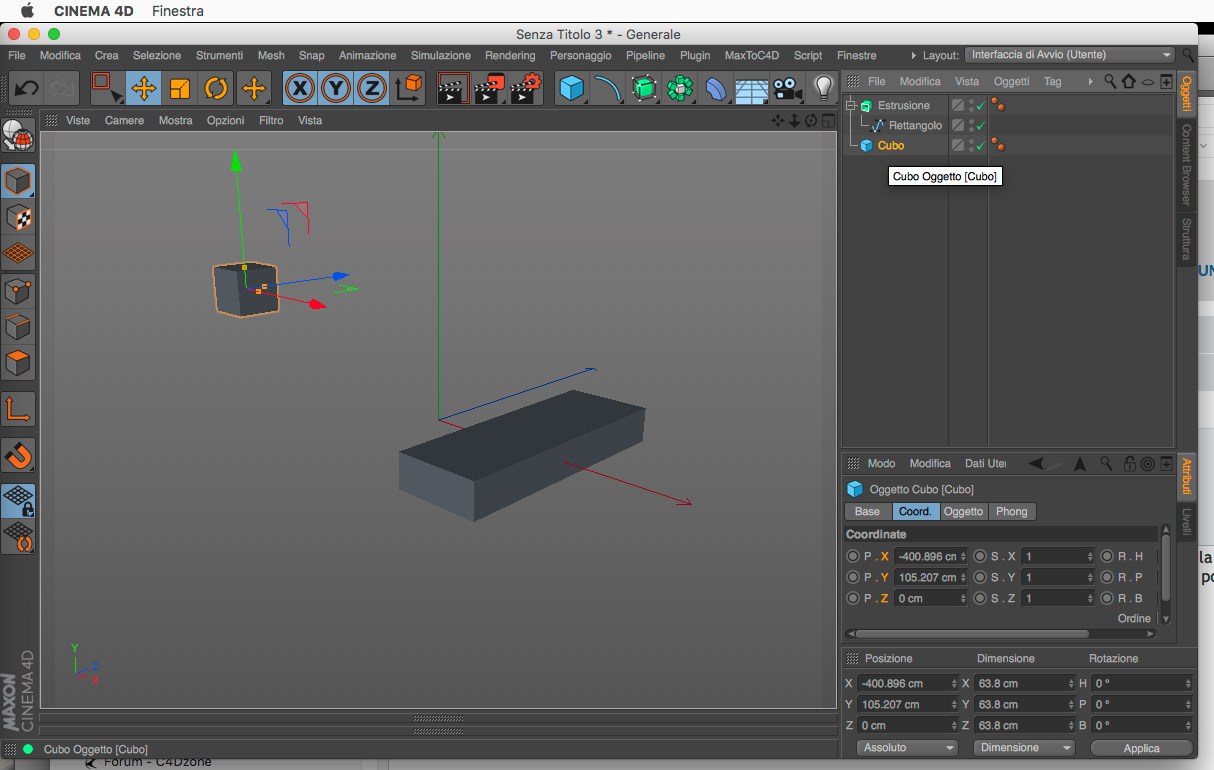Click Estrusione visibility dots
Image resolution: width=1214 pixels, height=770 pixels.
970,105
